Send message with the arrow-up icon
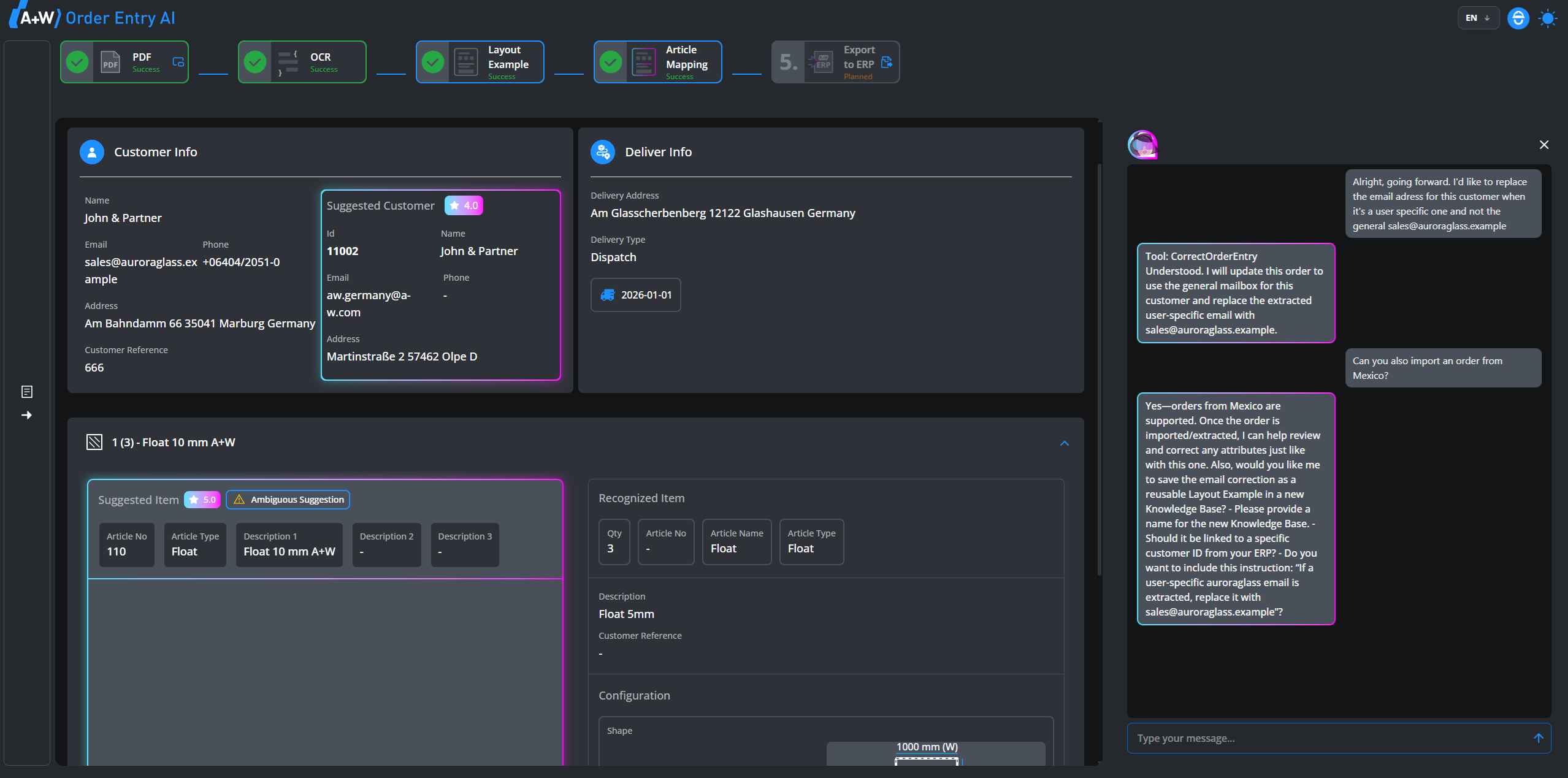 coord(1538,738)
